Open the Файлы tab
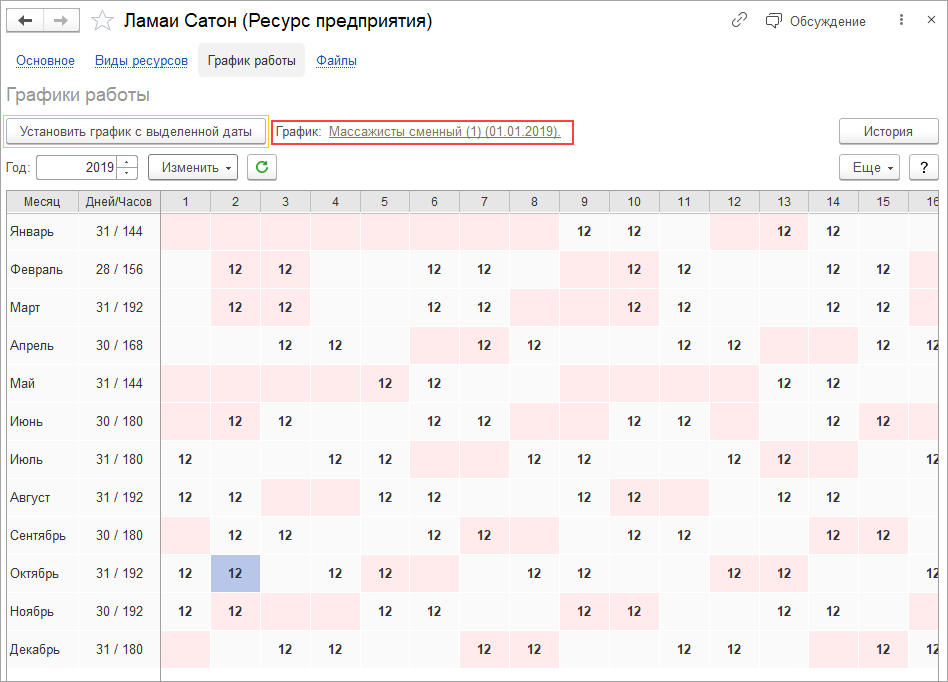 (337, 61)
